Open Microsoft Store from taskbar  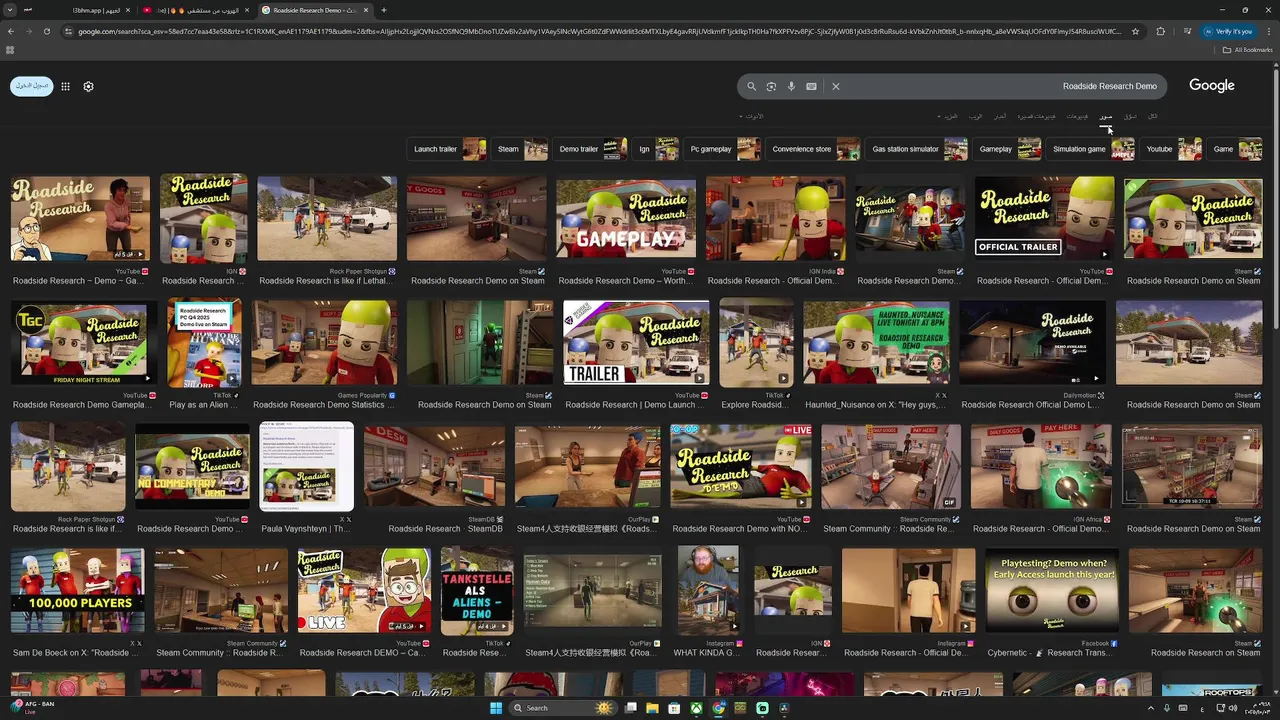(674, 708)
